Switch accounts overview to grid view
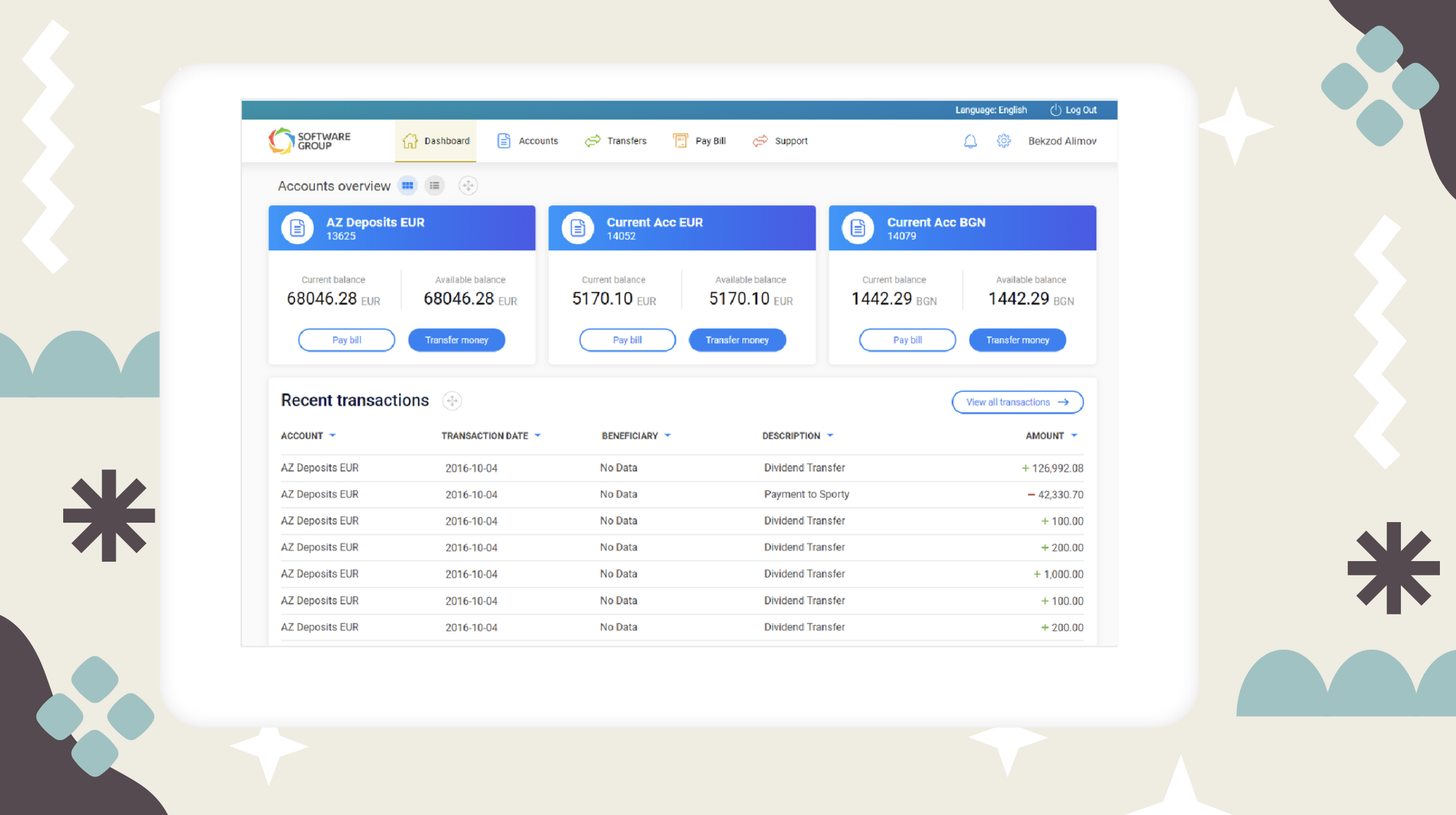 [x=408, y=186]
